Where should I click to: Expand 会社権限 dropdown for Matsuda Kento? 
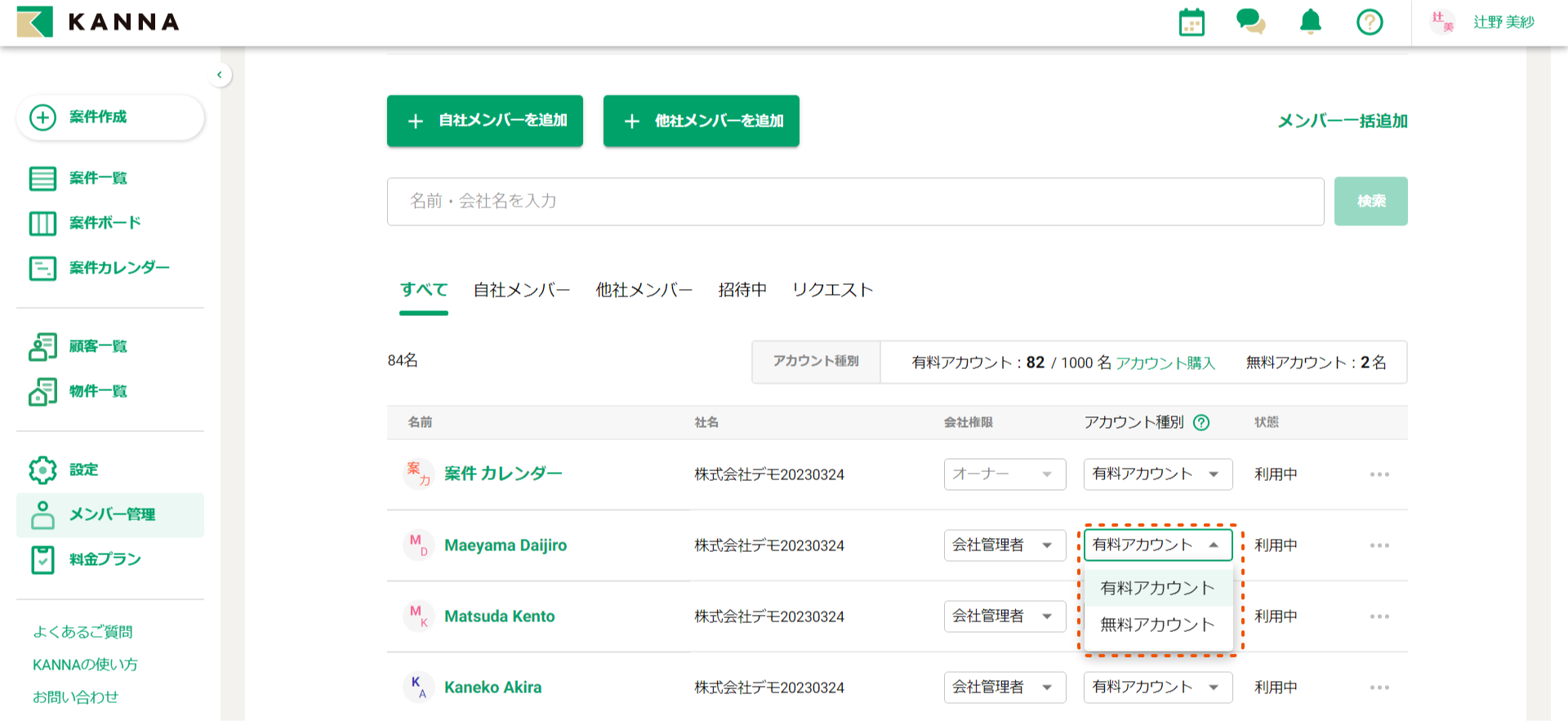[1004, 616]
